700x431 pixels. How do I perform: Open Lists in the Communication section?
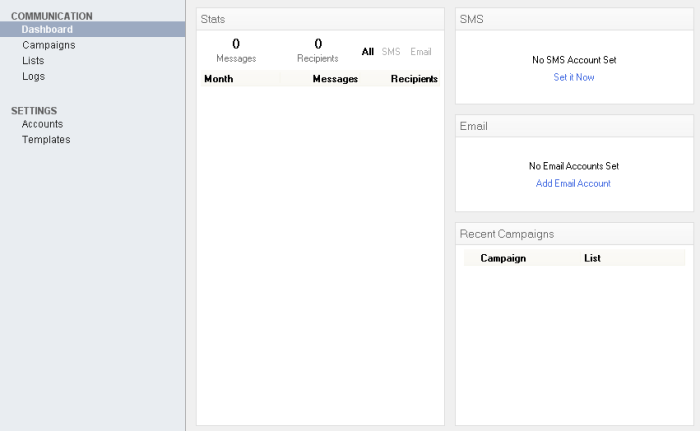[x=33, y=61]
